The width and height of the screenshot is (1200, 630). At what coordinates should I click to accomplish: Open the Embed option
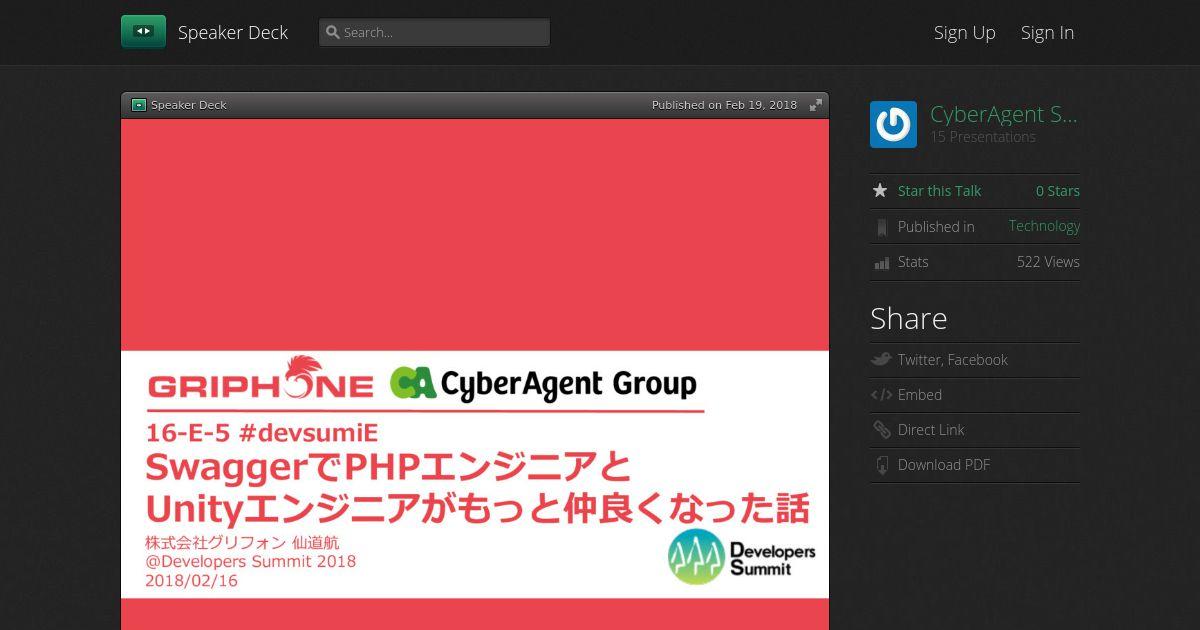click(x=920, y=395)
